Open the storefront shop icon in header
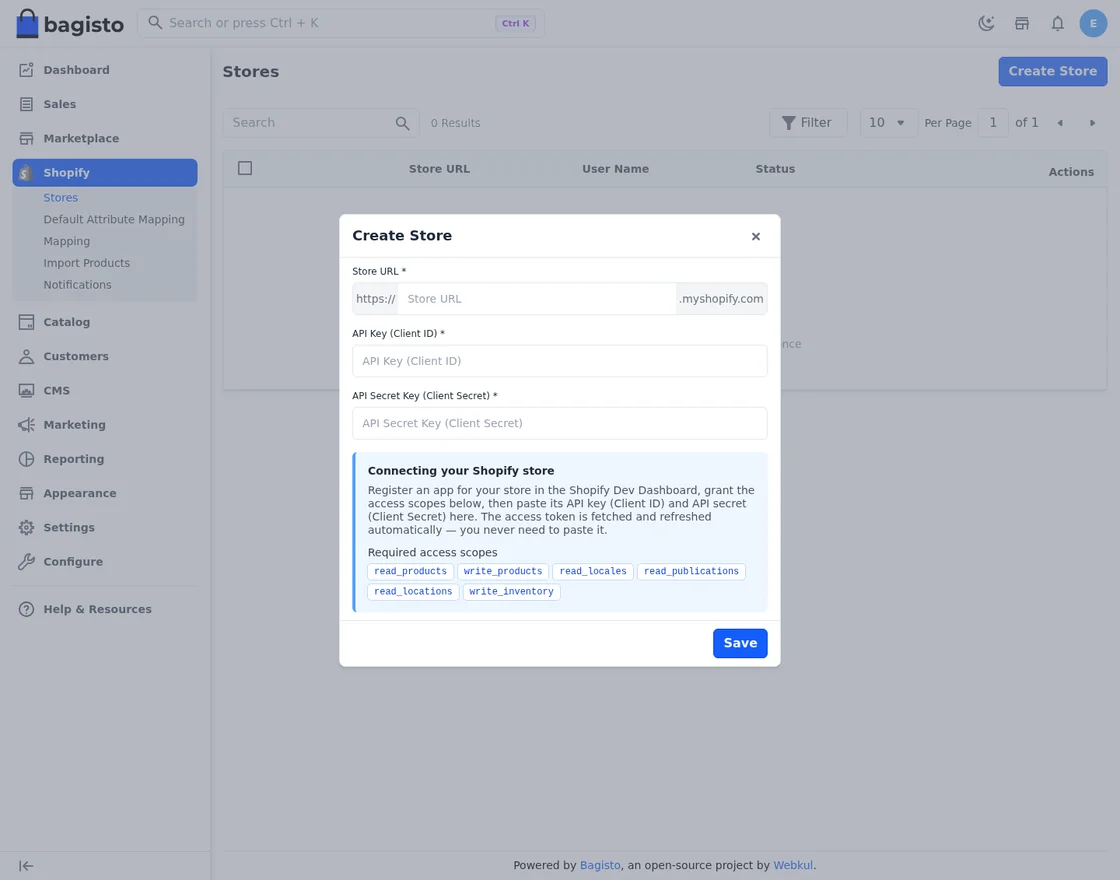Image resolution: width=1120 pixels, height=880 pixels. 1021,24
